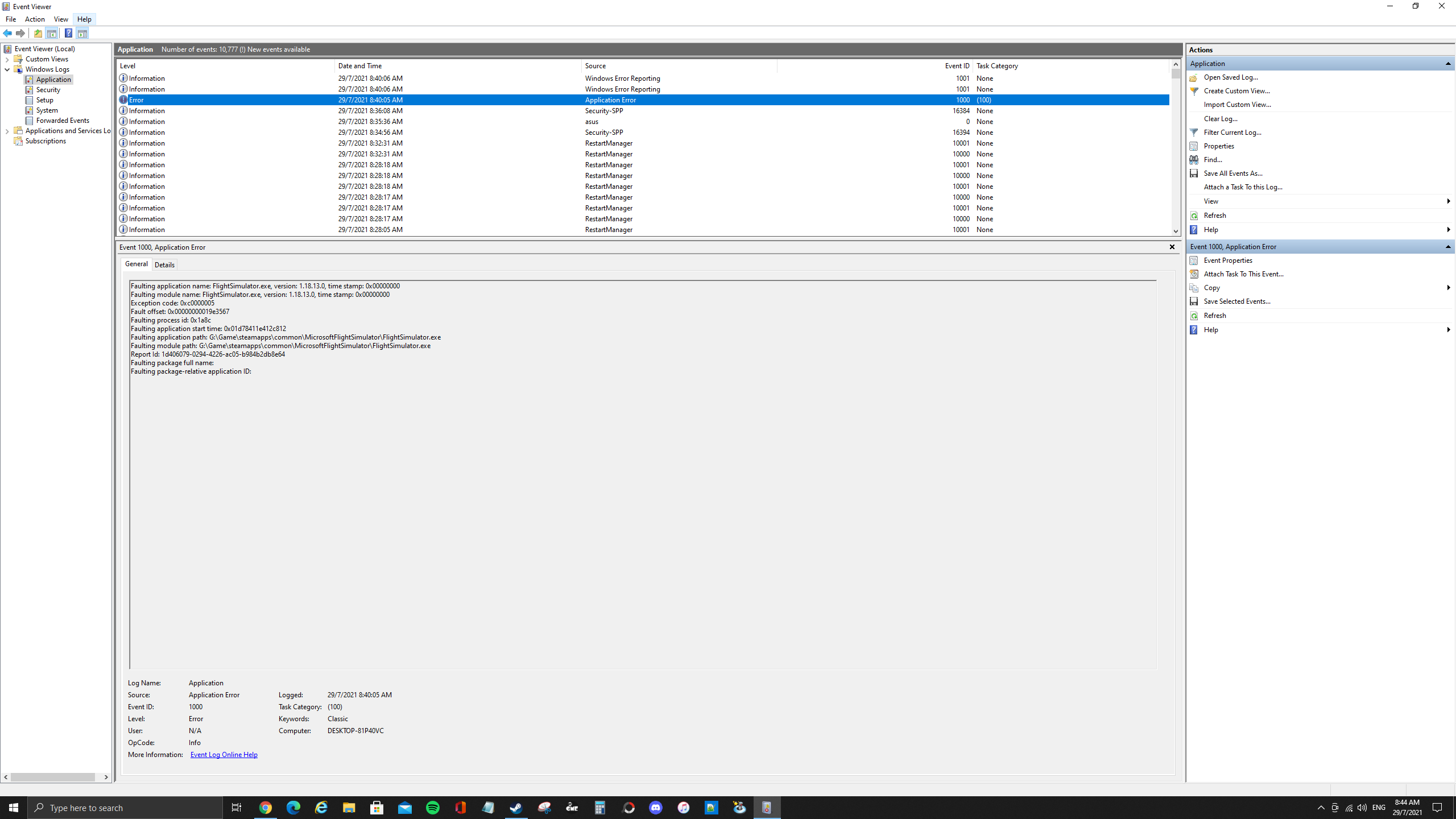This screenshot has height=819, width=1456.
Task: Click the Back arrow toolbar icon
Action: [x=7, y=33]
